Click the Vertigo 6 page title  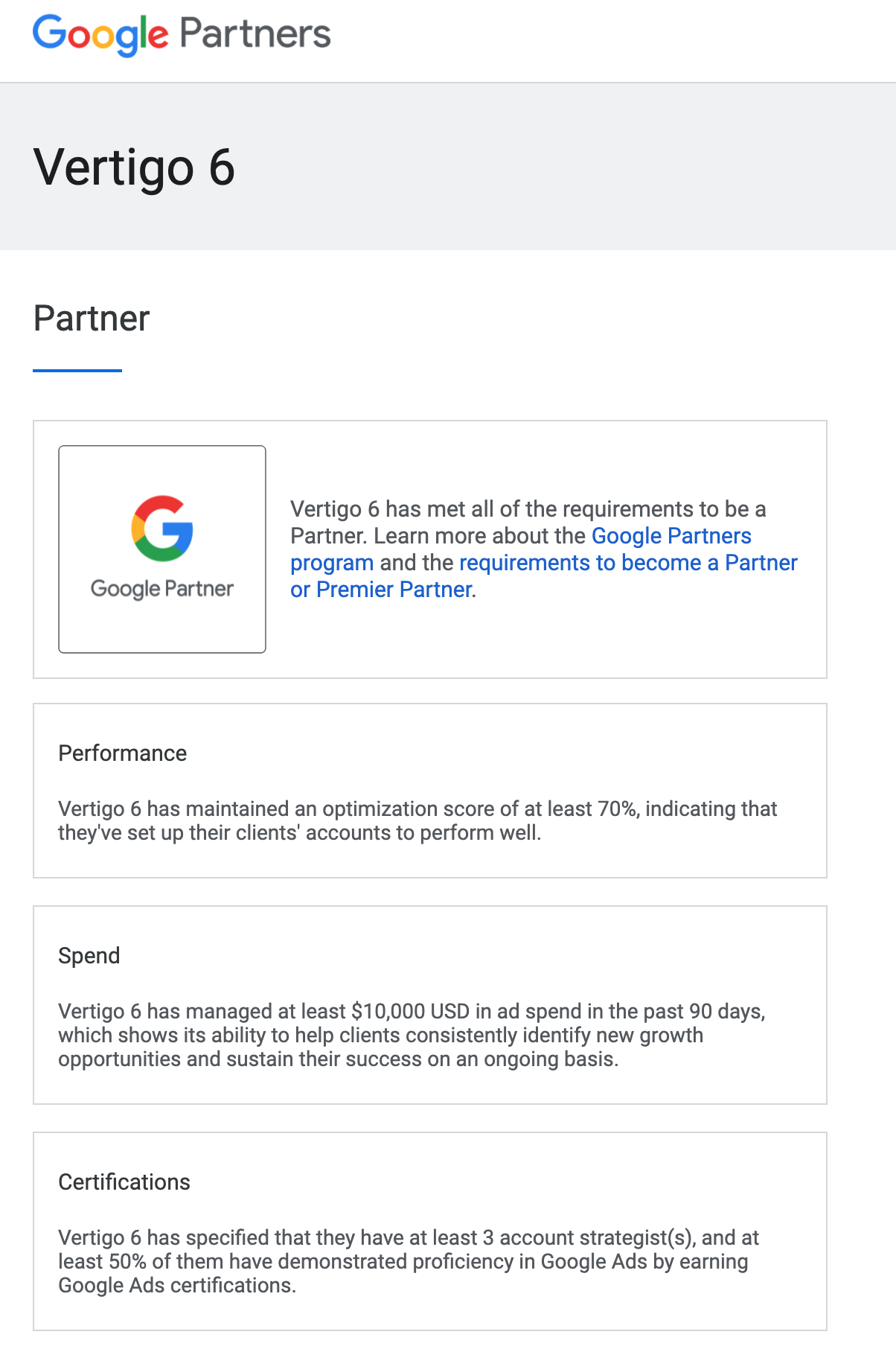click(134, 168)
